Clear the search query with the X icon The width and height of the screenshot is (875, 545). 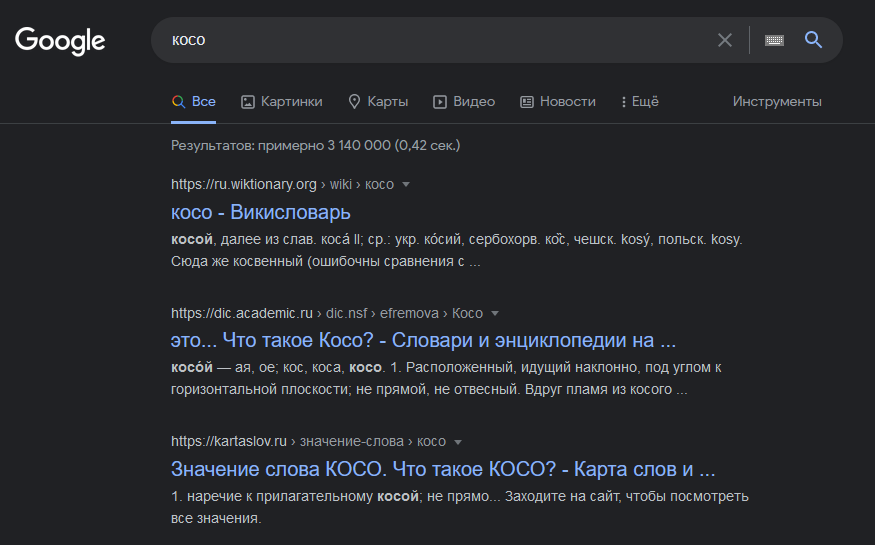click(724, 40)
